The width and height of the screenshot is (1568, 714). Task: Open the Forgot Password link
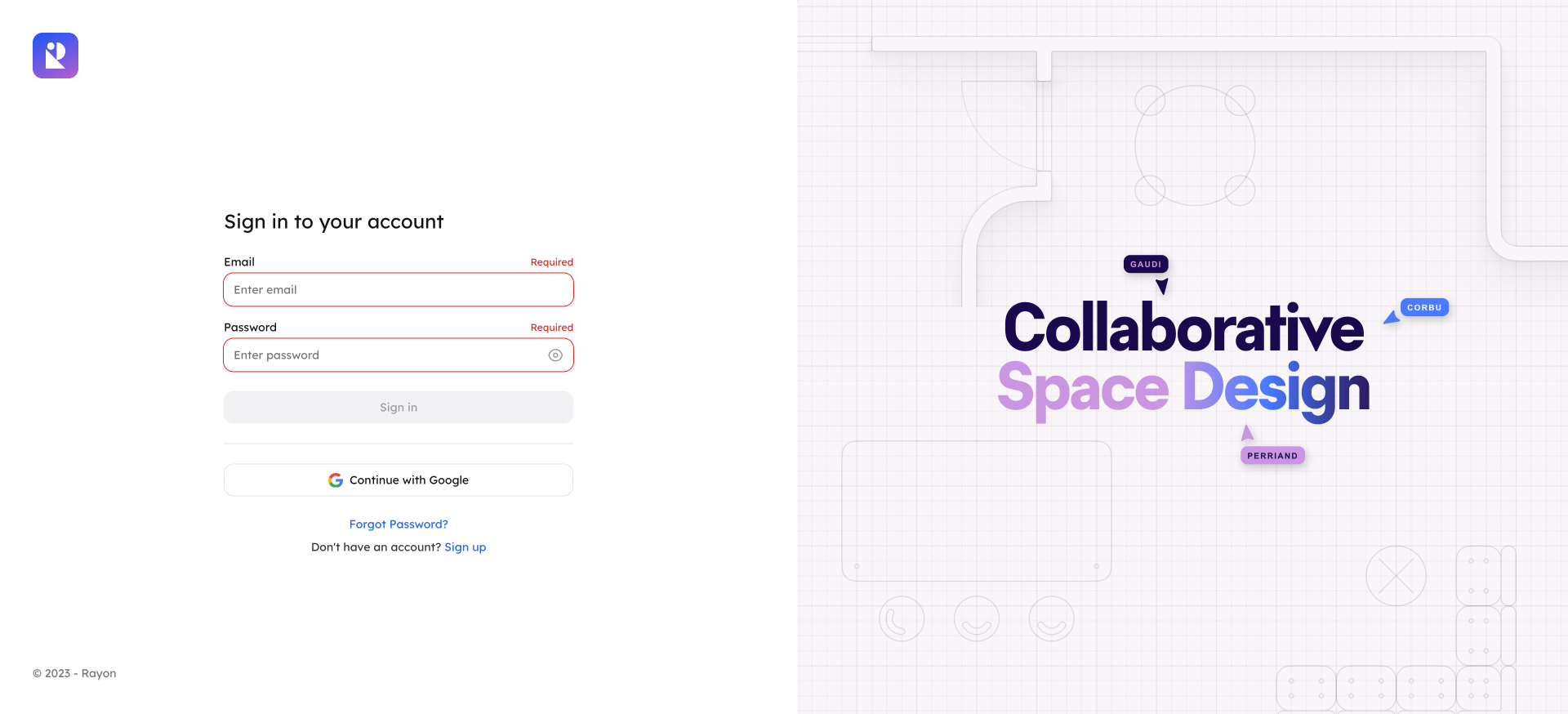399,524
